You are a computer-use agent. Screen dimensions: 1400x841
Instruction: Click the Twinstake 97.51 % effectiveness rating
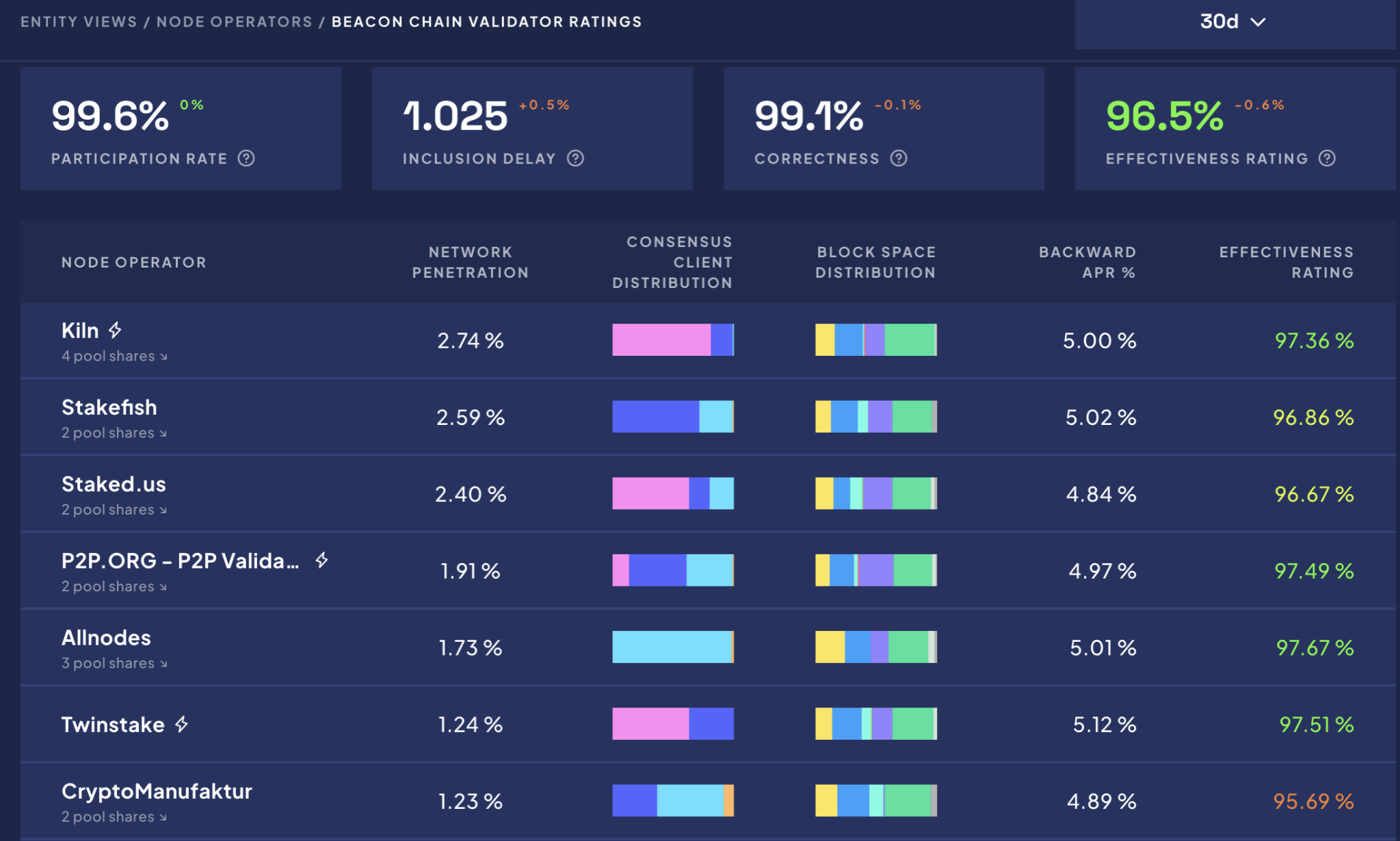(1316, 724)
